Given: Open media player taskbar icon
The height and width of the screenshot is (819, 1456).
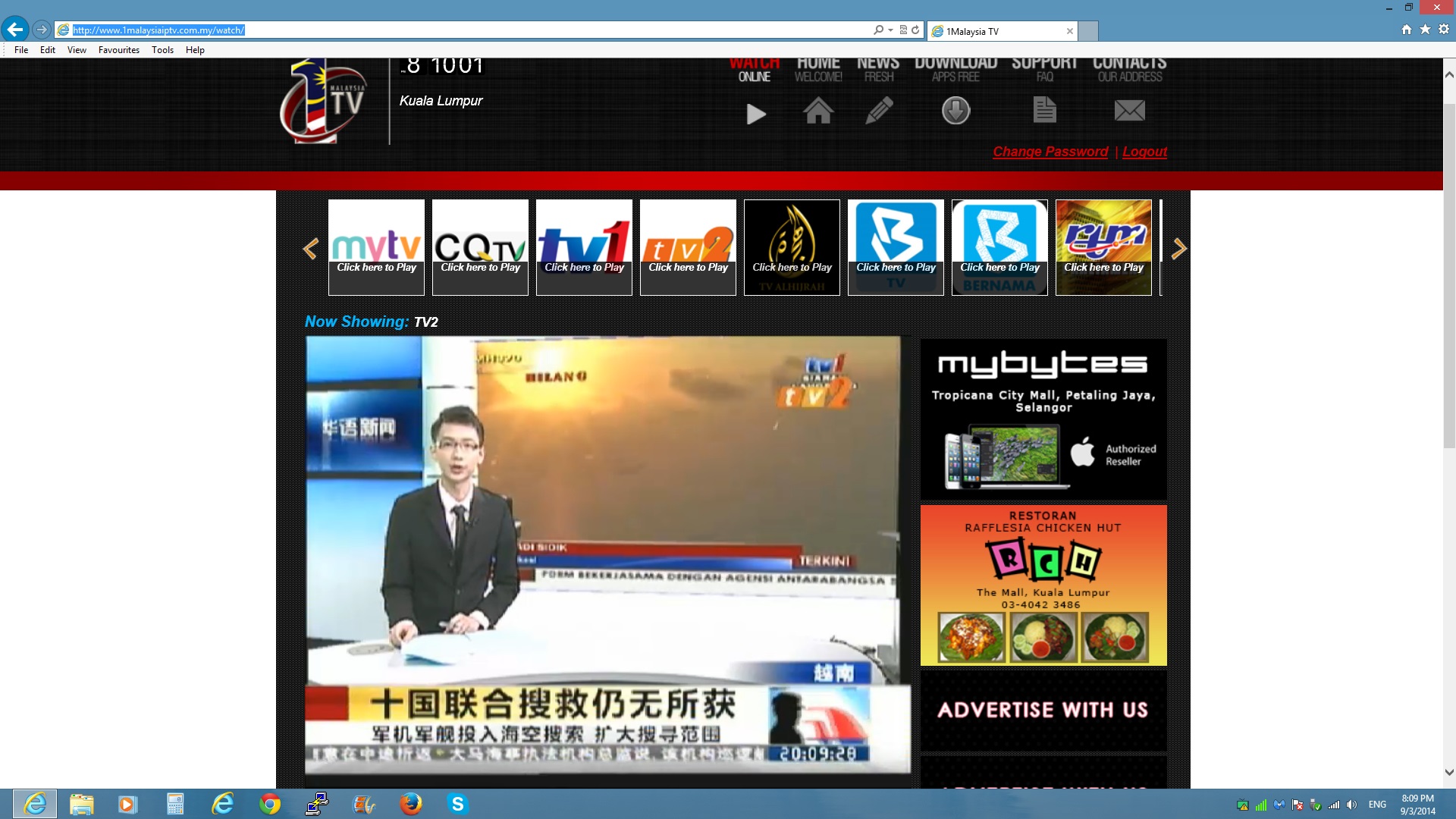Looking at the screenshot, I should point(127,804).
